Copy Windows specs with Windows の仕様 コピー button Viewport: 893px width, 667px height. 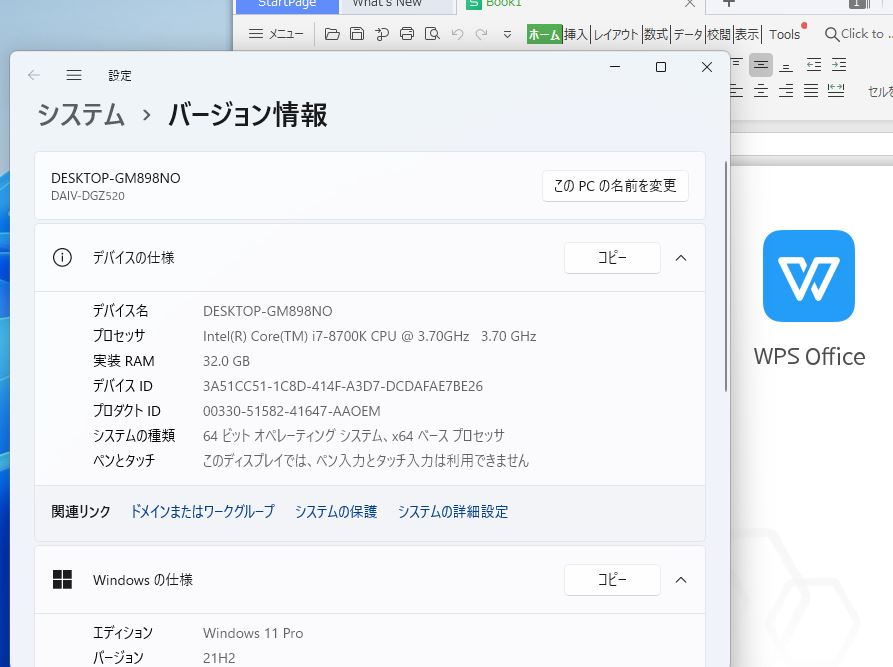612,580
